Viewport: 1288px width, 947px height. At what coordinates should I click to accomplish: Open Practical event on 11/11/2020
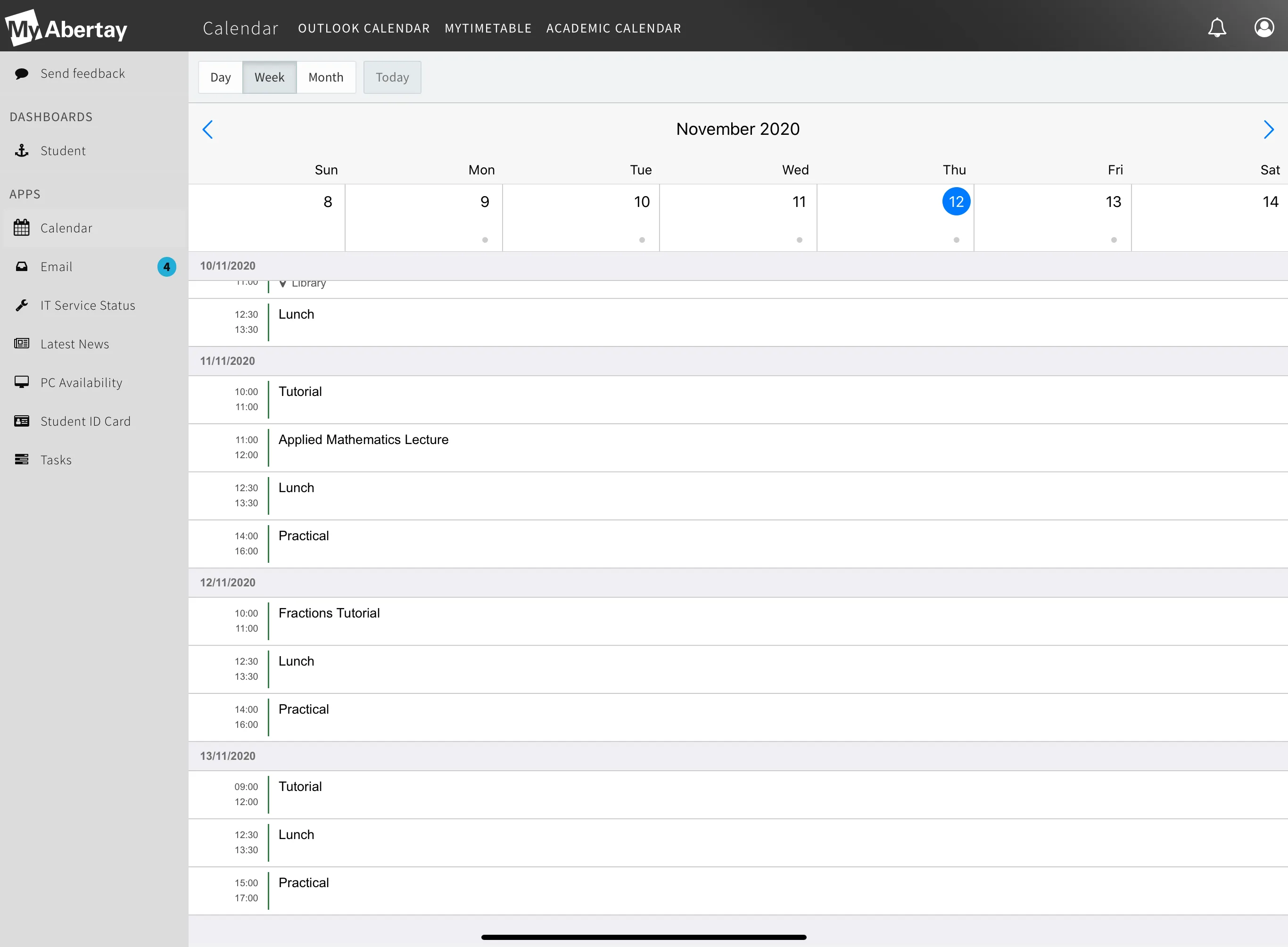(738, 544)
